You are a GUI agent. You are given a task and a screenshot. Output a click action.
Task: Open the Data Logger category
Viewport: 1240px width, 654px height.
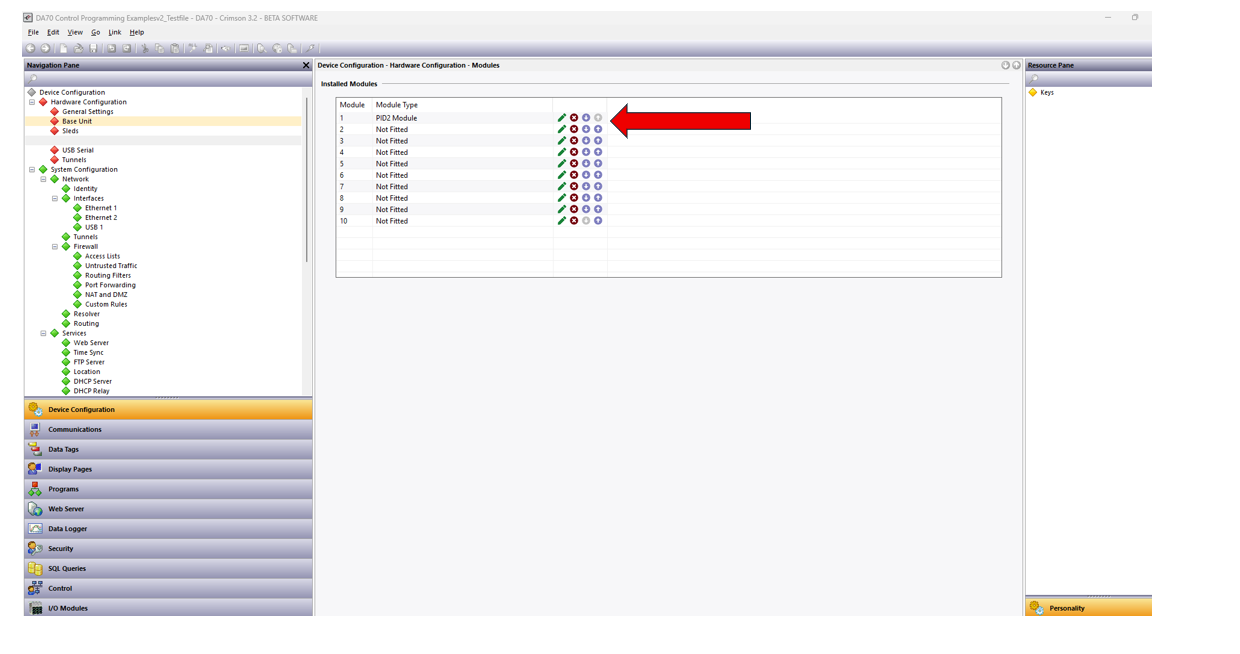coord(168,528)
